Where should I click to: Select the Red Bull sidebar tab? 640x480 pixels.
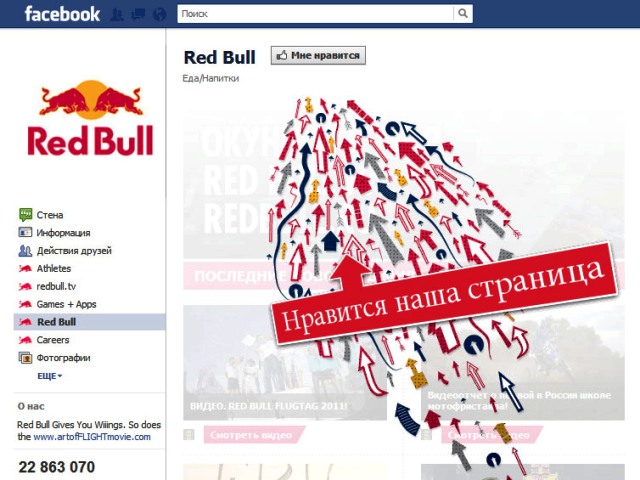[x=90, y=322]
